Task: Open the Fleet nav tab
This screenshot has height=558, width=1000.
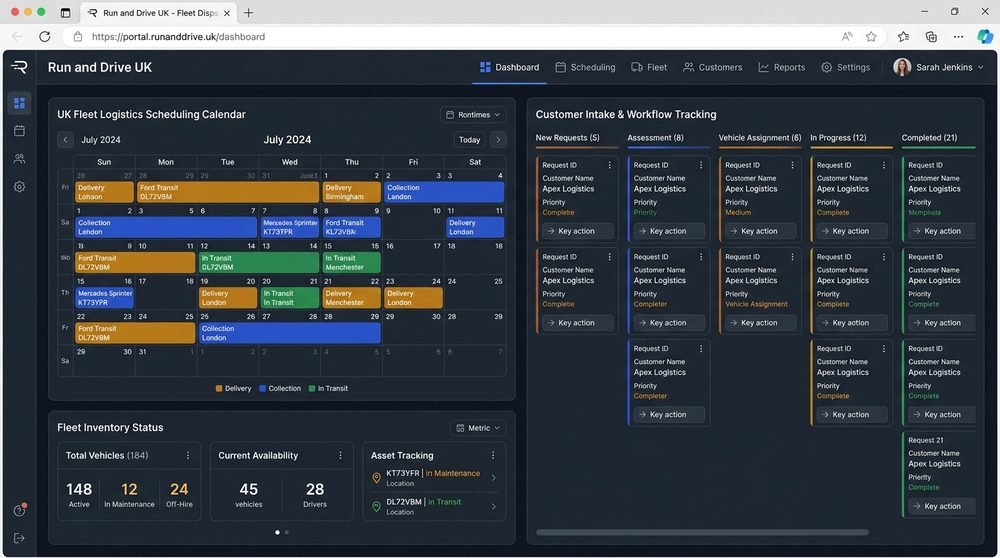Action: point(649,67)
